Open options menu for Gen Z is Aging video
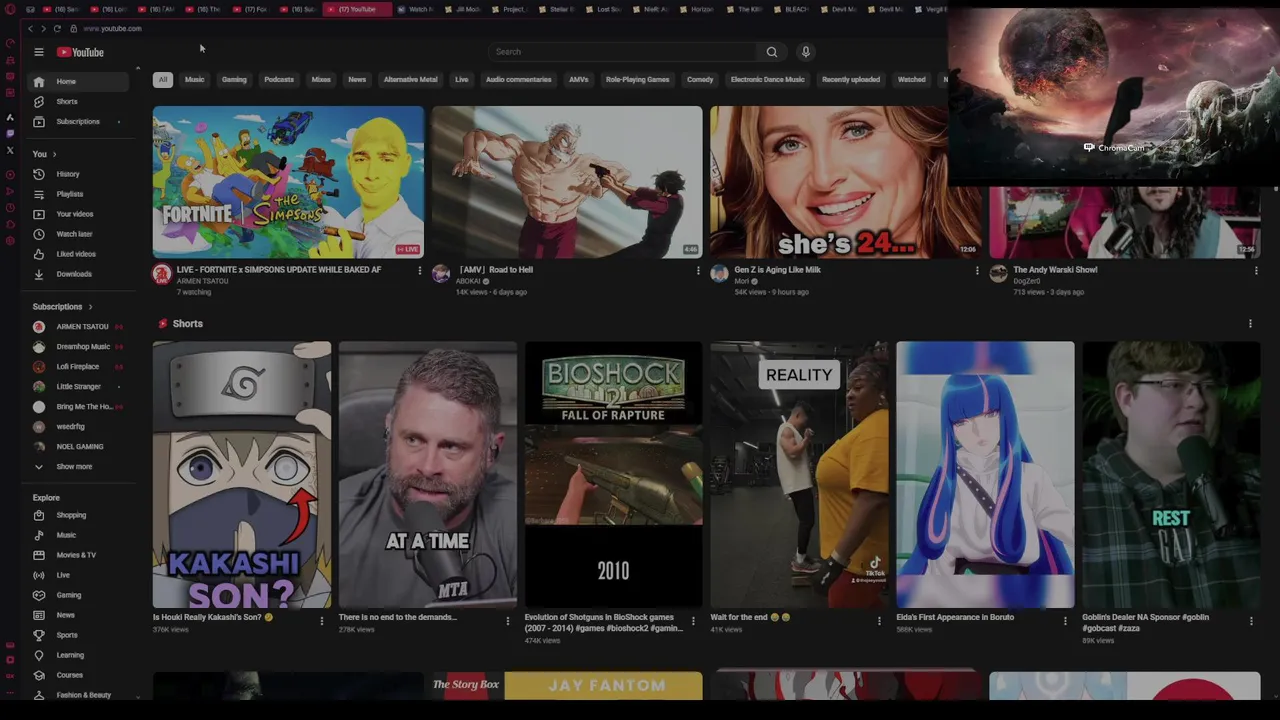1280x720 pixels. [977, 270]
